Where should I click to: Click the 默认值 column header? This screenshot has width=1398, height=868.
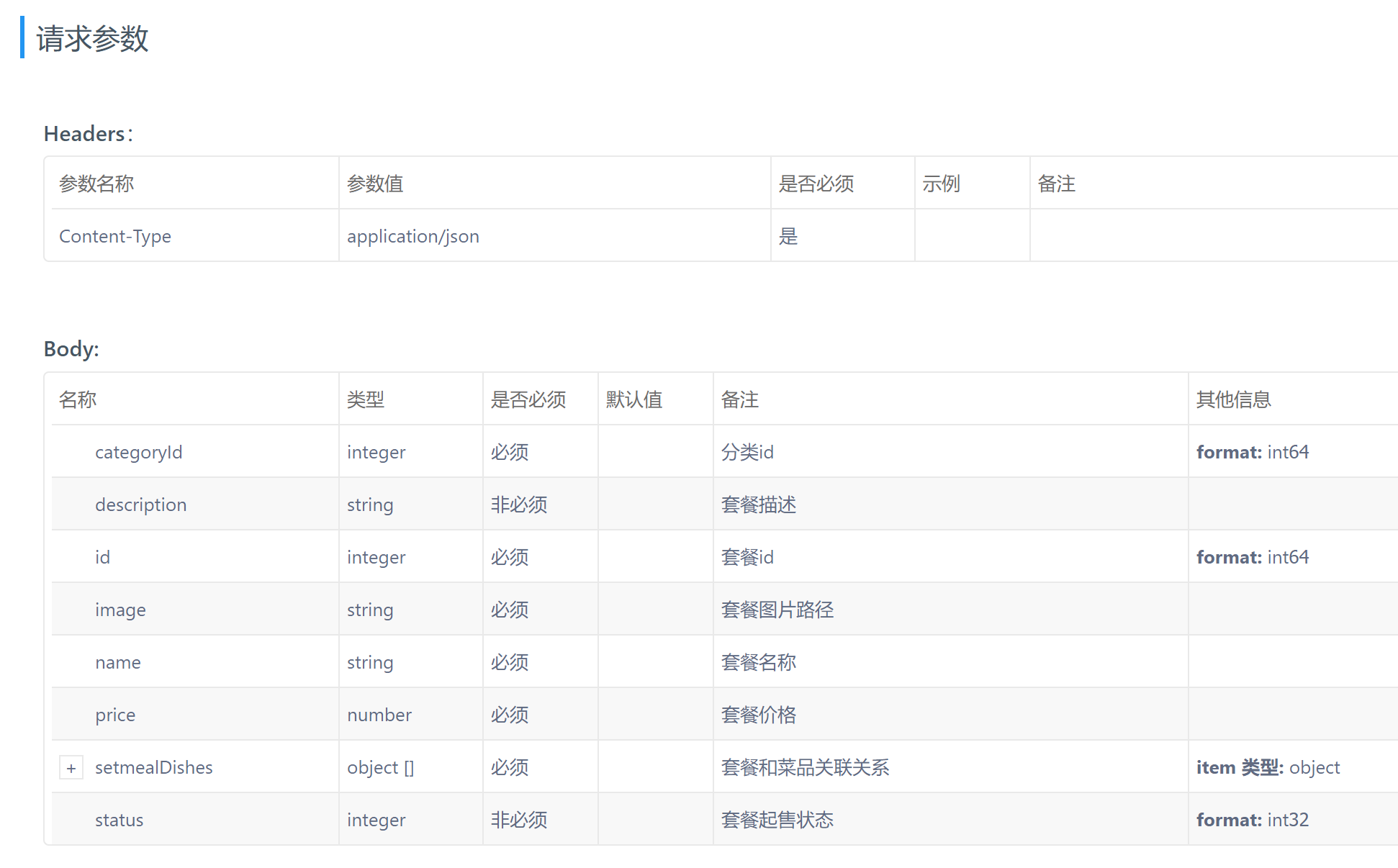633,399
